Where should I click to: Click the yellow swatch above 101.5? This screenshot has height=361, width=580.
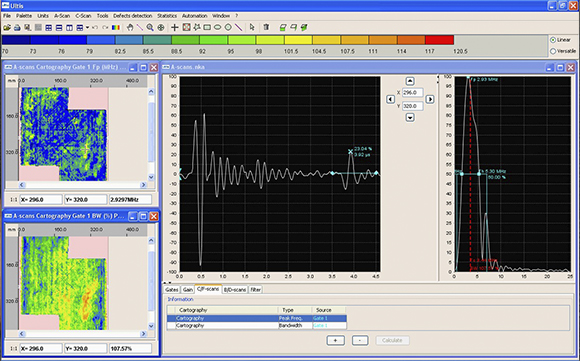pyautogui.click(x=299, y=40)
